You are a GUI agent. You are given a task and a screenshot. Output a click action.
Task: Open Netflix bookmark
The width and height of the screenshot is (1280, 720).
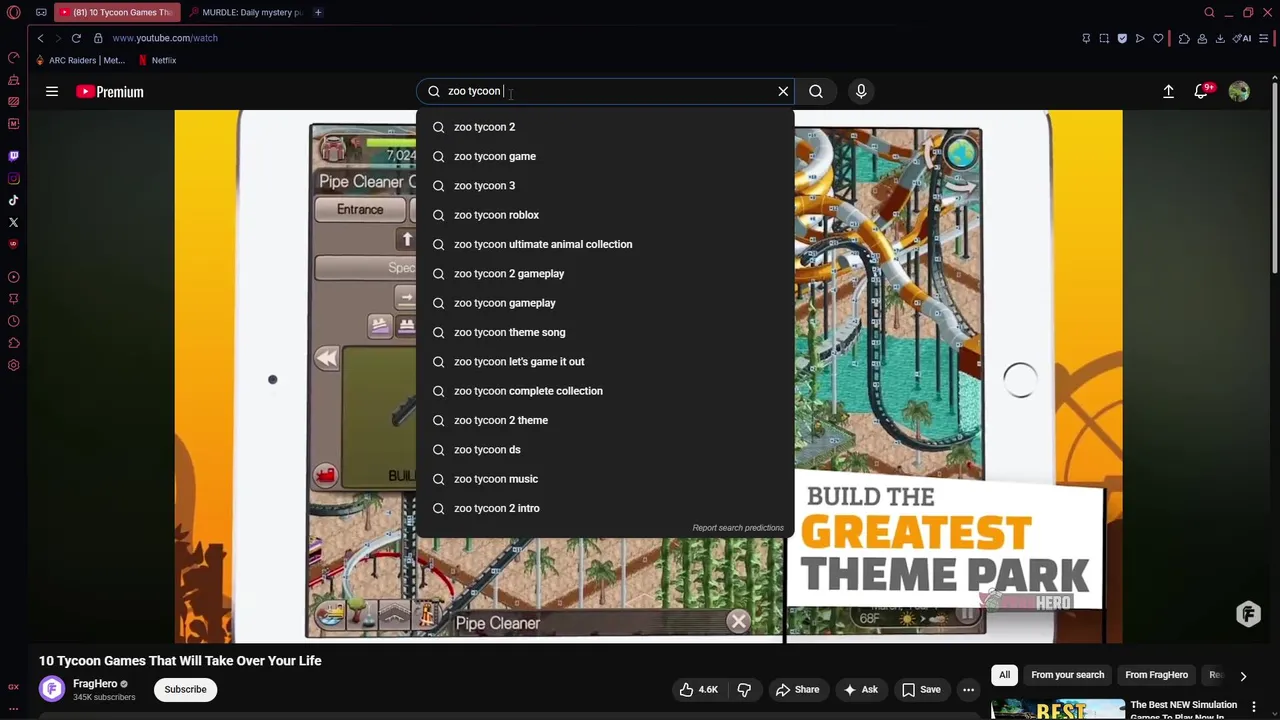pyautogui.click(x=157, y=60)
